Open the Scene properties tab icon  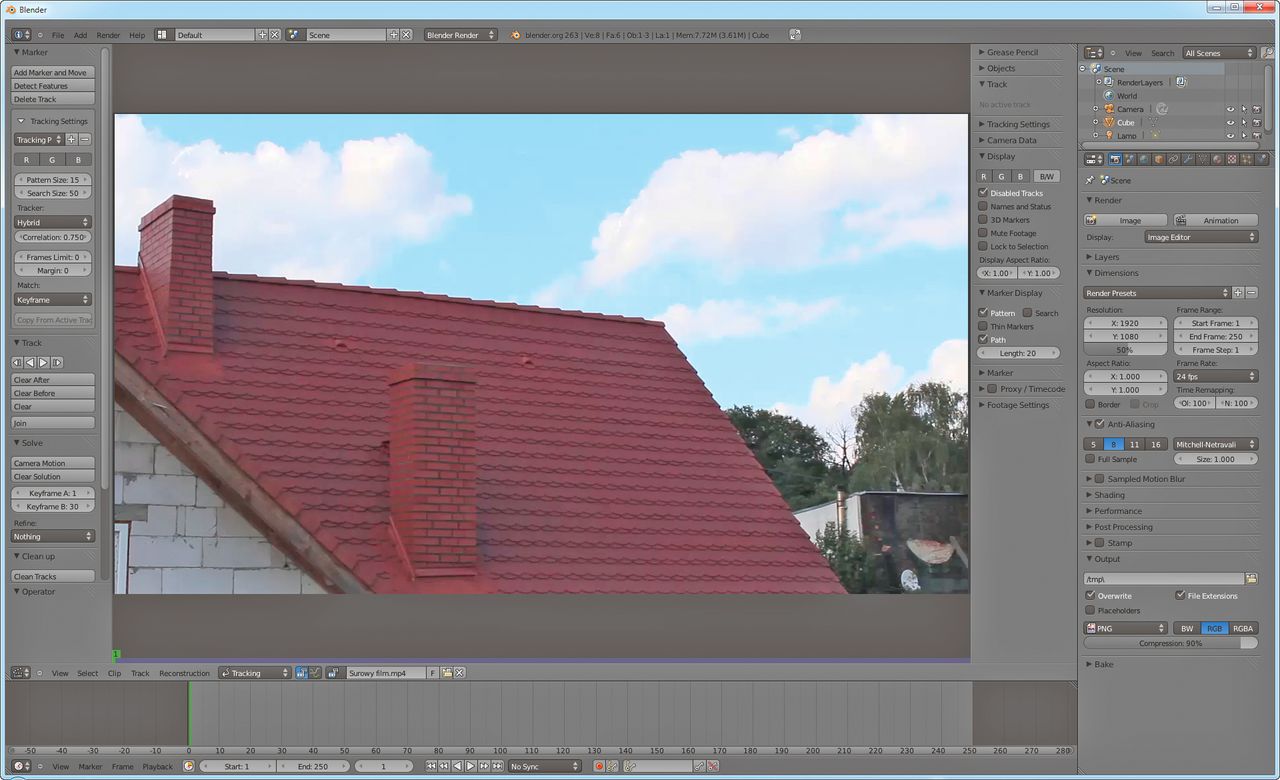[1129, 159]
